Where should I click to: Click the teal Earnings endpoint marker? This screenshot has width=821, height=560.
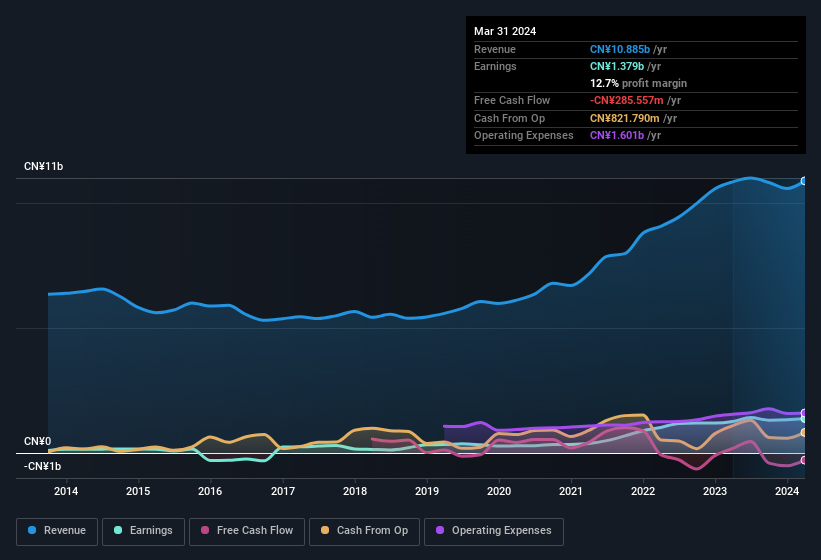point(803,419)
